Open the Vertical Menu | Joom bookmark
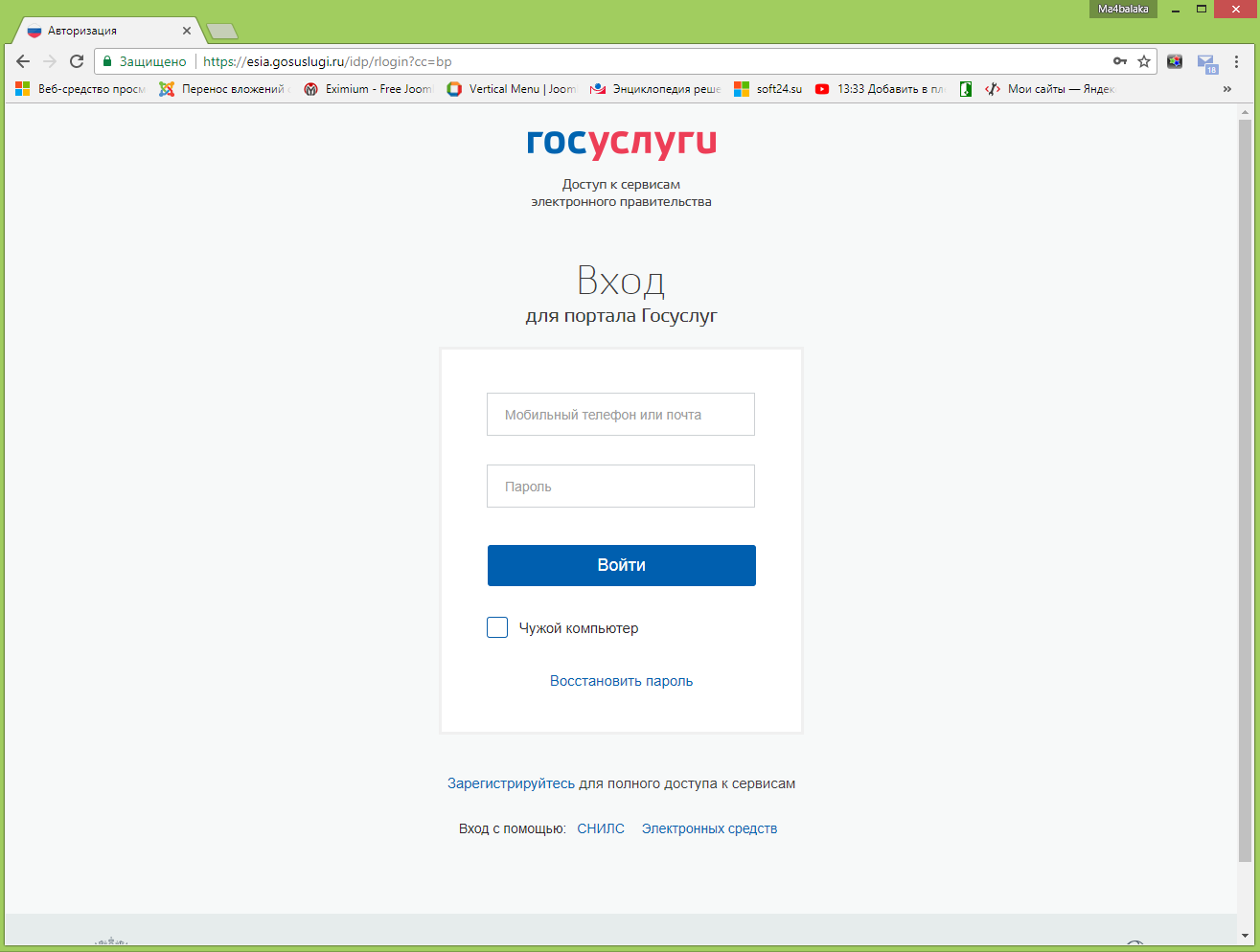Image resolution: width=1260 pixels, height=952 pixels. (513, 89)
